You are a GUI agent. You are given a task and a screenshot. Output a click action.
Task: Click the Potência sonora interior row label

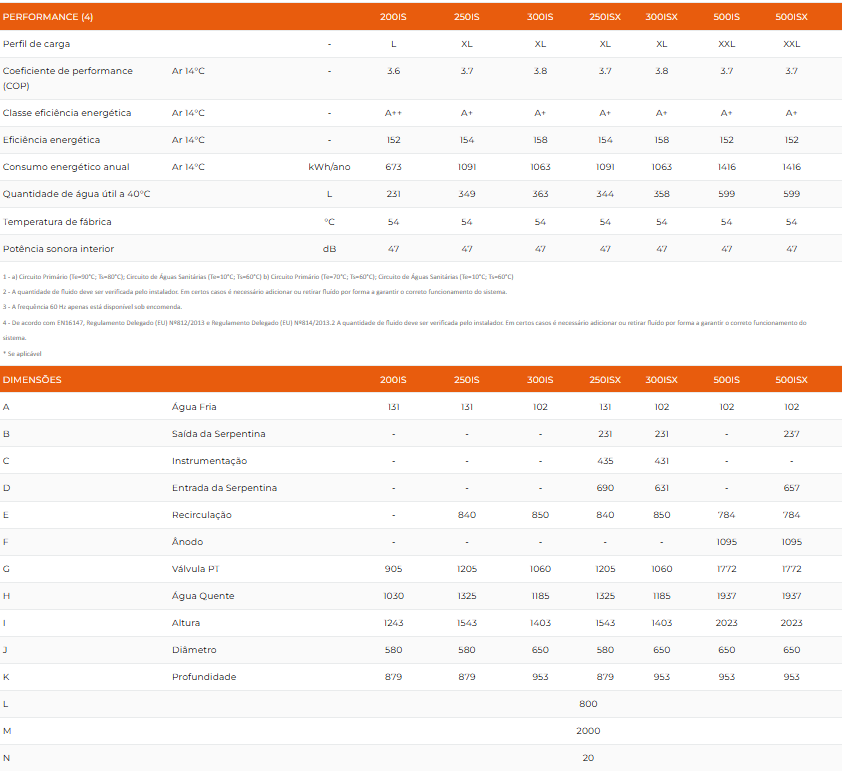(59, 249)
